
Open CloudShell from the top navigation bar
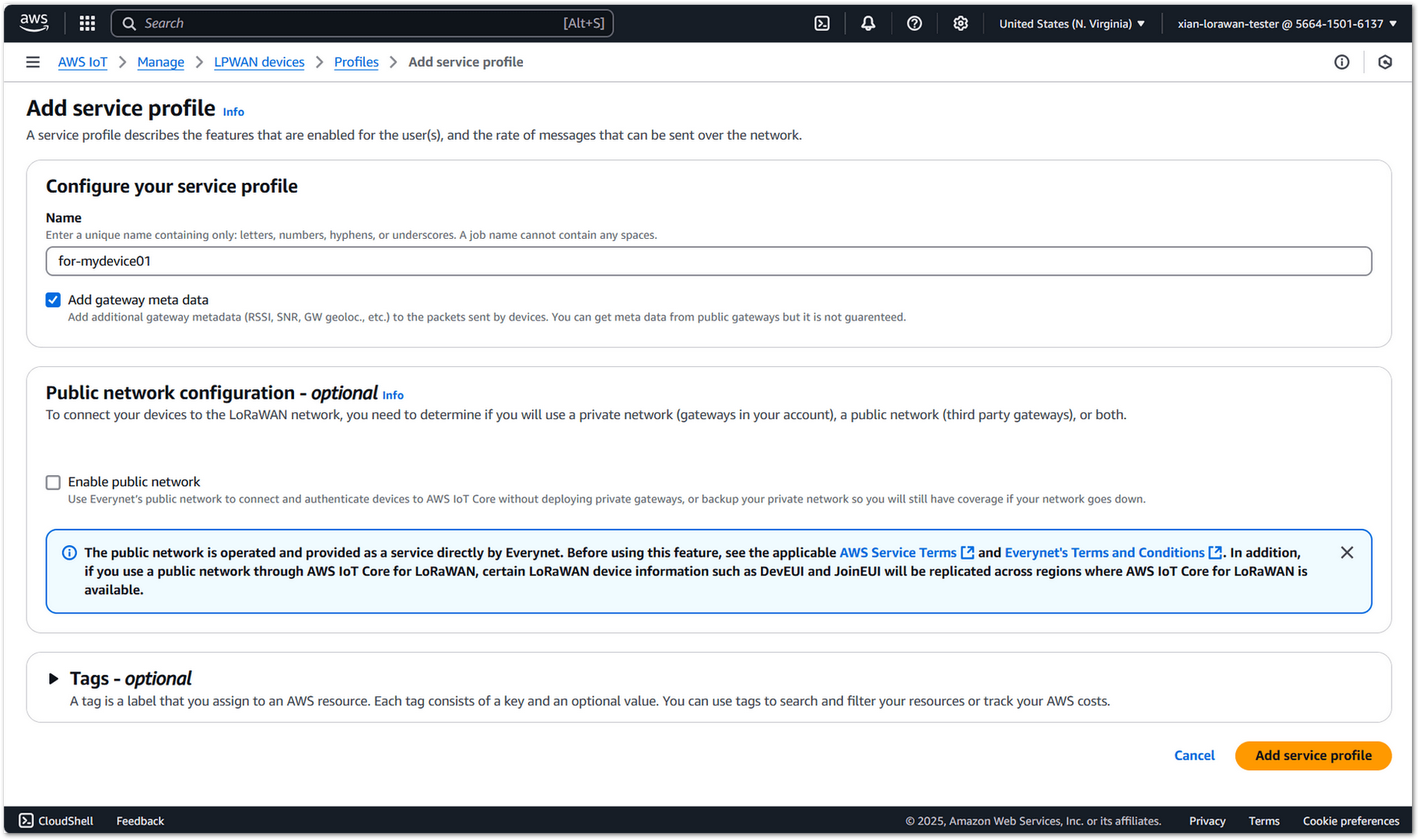822,23
